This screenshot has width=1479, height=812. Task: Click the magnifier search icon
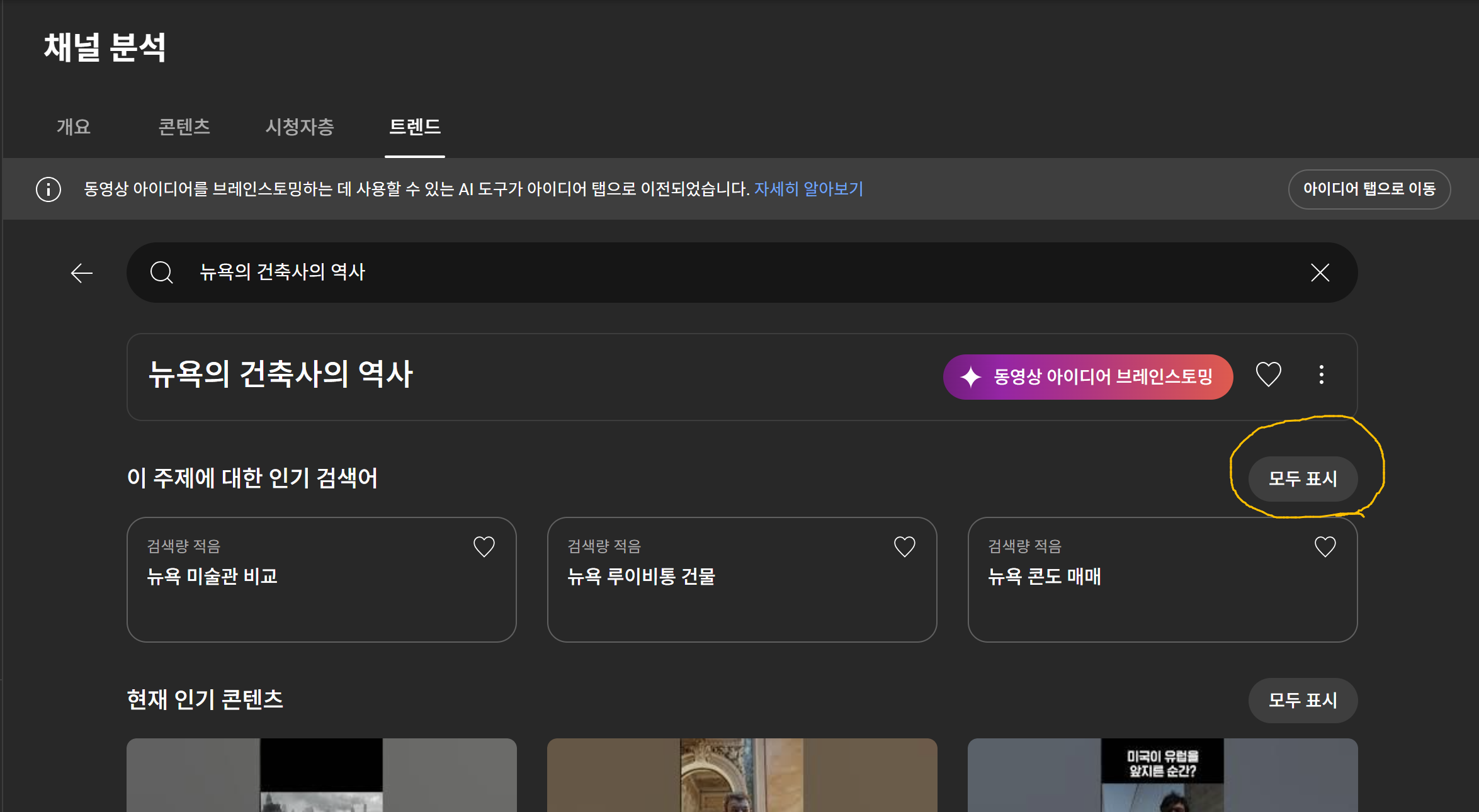(161, 273)
